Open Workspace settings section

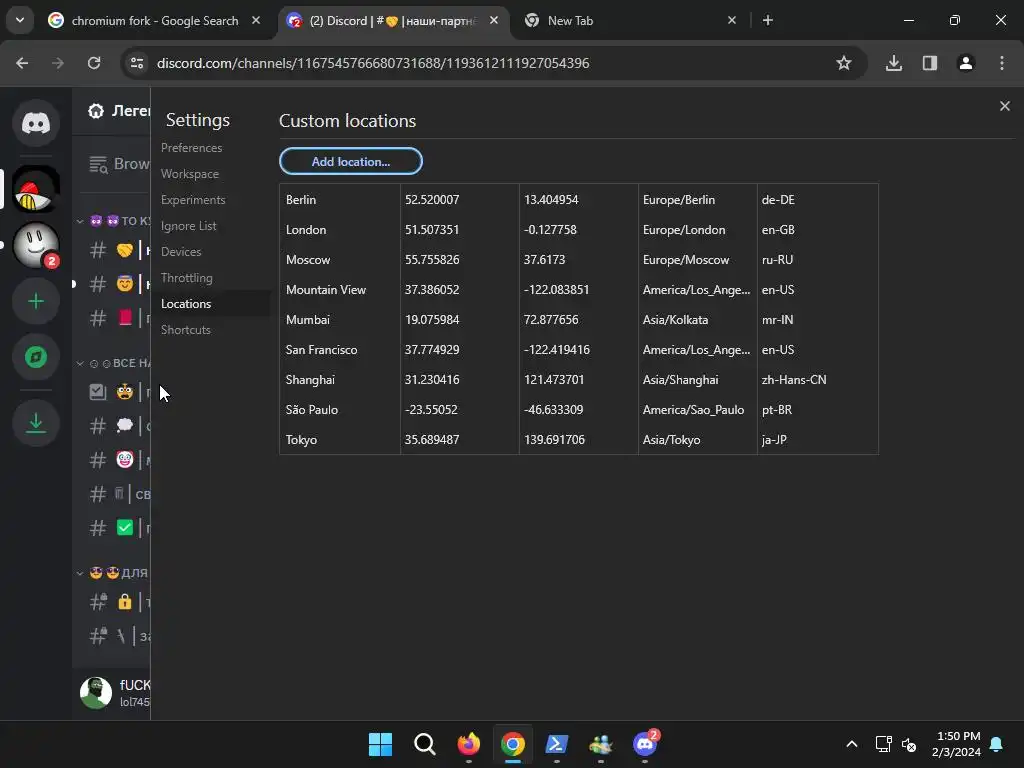(190, 174)
